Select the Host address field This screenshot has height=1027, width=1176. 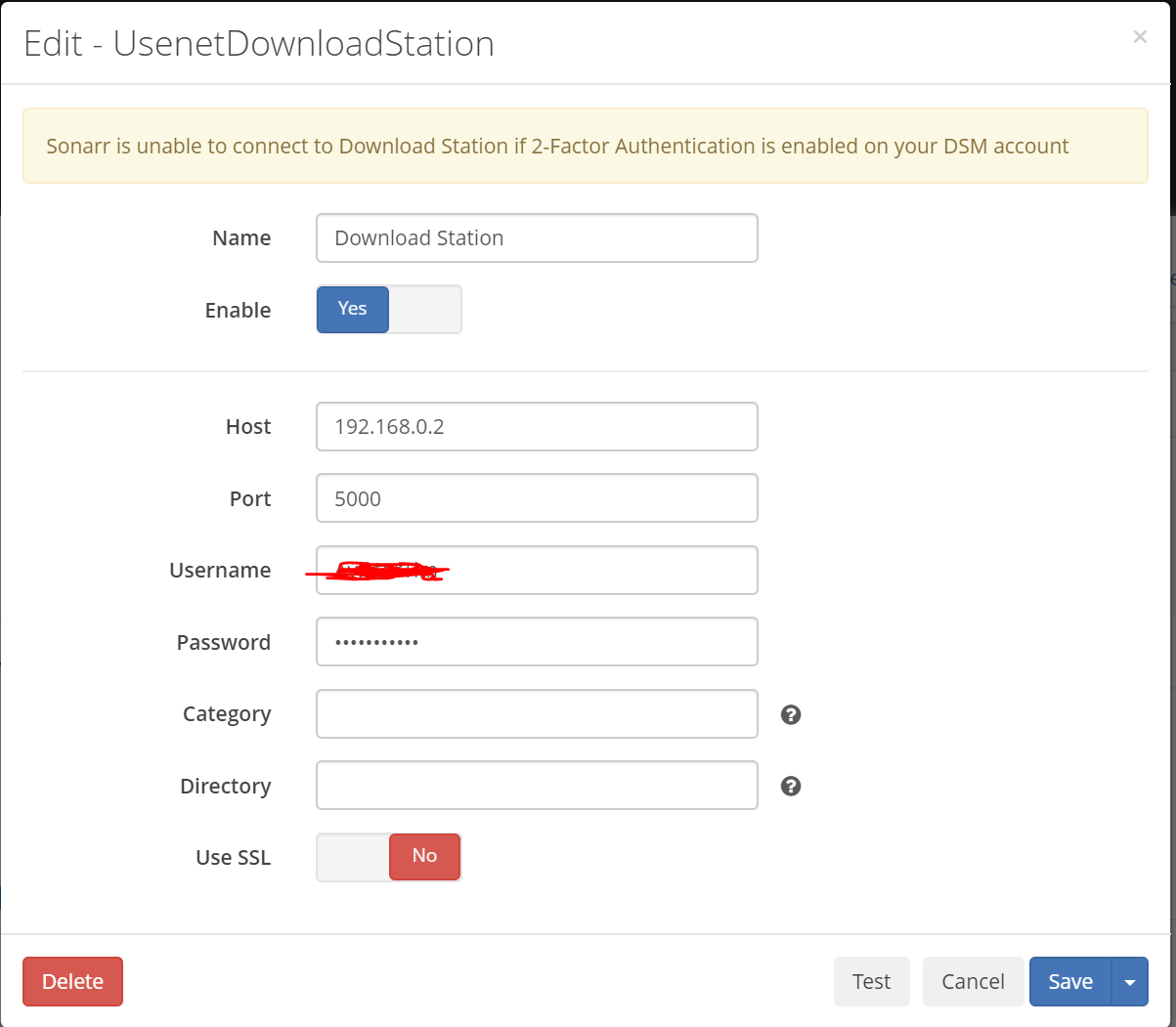(537, 426)
